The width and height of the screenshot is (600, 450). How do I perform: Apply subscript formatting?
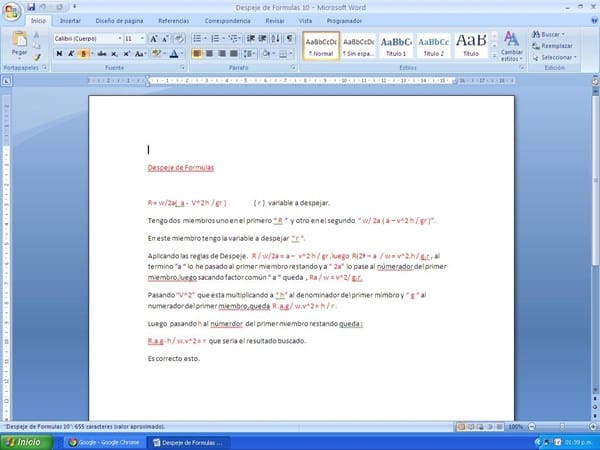(114, 54)
